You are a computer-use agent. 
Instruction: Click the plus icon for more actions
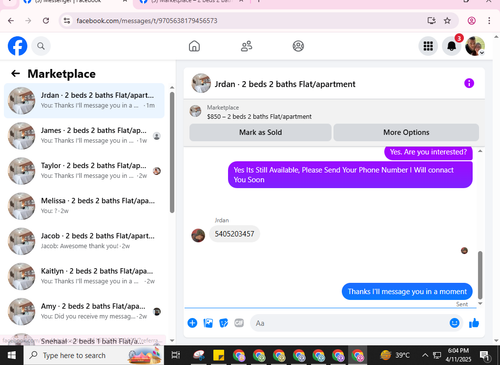coord(192,323)
